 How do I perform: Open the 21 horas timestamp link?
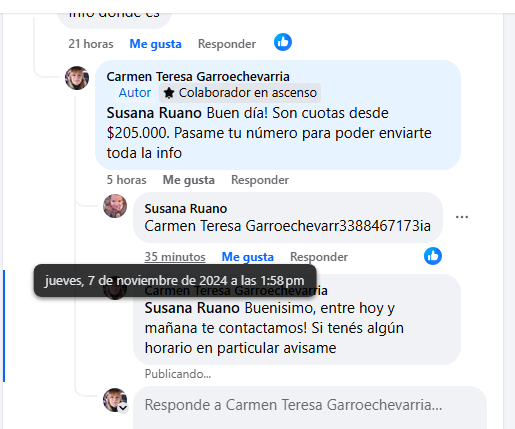[x=91, y=44]
